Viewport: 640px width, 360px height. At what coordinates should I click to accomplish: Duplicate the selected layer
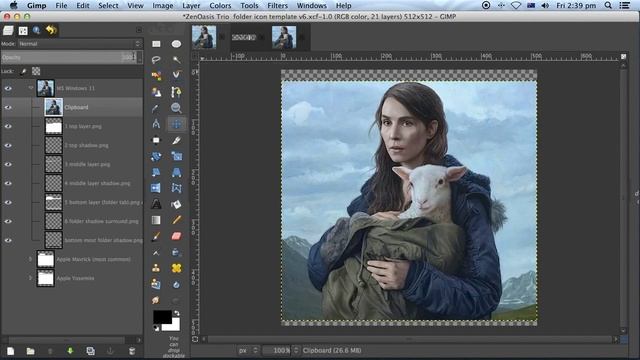pyautogui.click(x=90, y=351)
